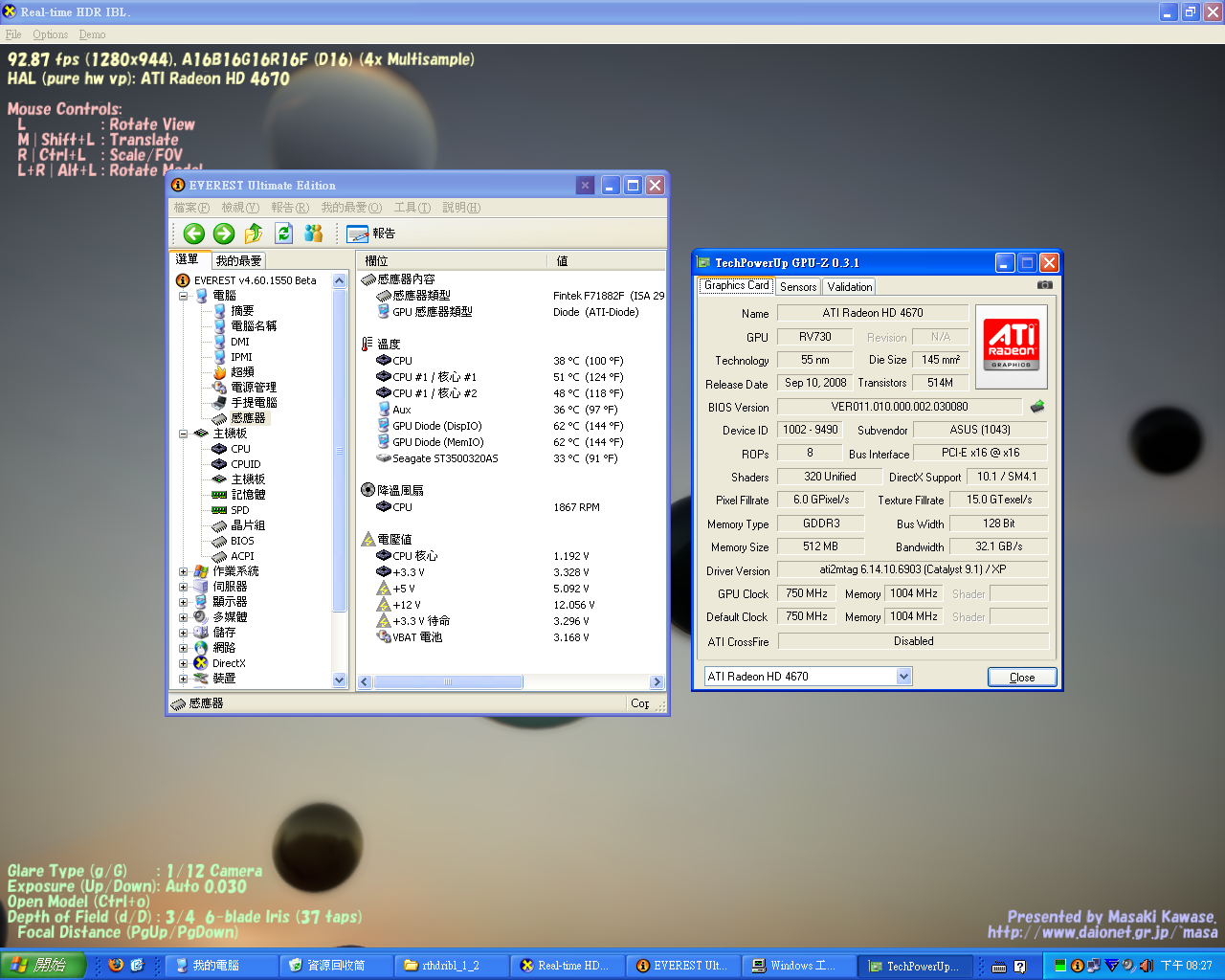1225x980 pixels.
Task: Select 摘要 item in EVEREST tree
Action: pyautogui.click(x=242, y=311)
